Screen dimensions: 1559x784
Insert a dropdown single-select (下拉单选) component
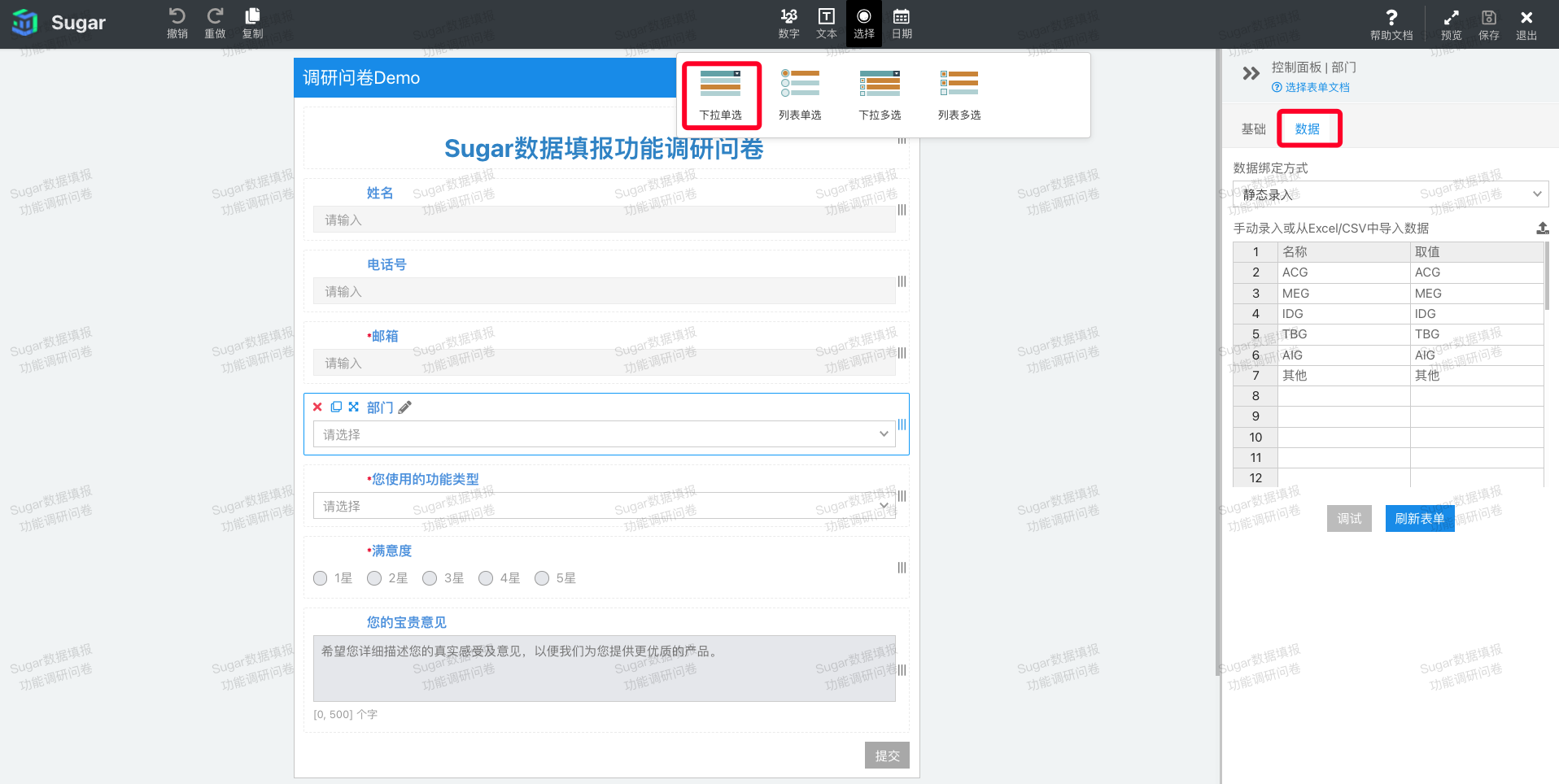pyautogui.click(x=721, y=95)
